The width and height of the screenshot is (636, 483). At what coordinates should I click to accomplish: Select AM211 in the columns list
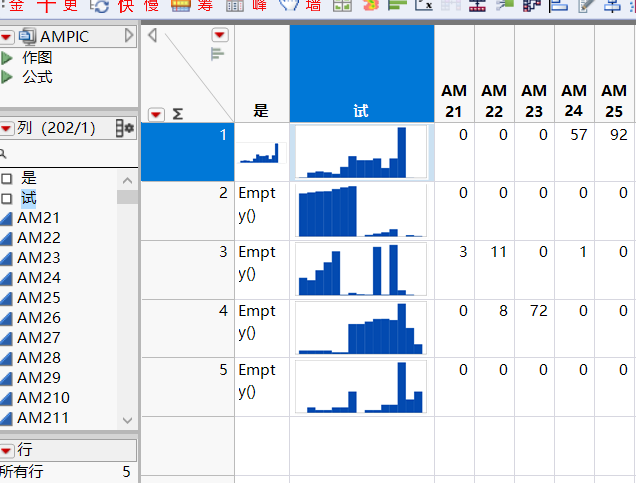coord(43,418)
